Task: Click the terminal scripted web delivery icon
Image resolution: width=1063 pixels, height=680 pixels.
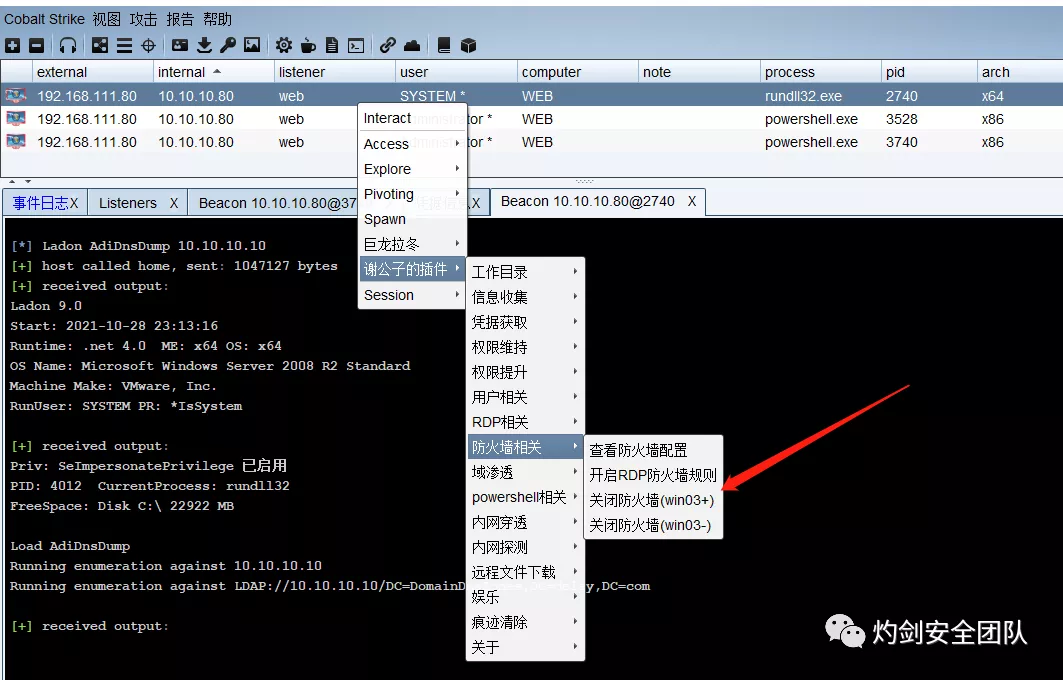Action: (356, 45)
